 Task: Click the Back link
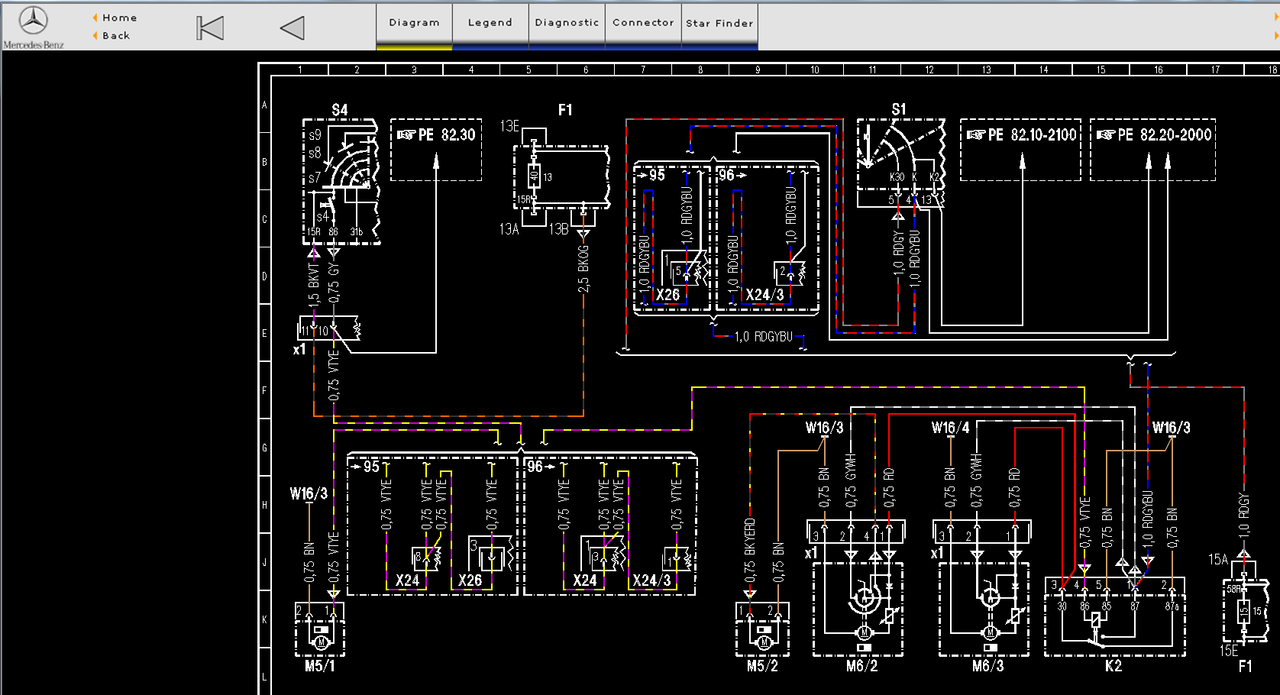[116, 35]
